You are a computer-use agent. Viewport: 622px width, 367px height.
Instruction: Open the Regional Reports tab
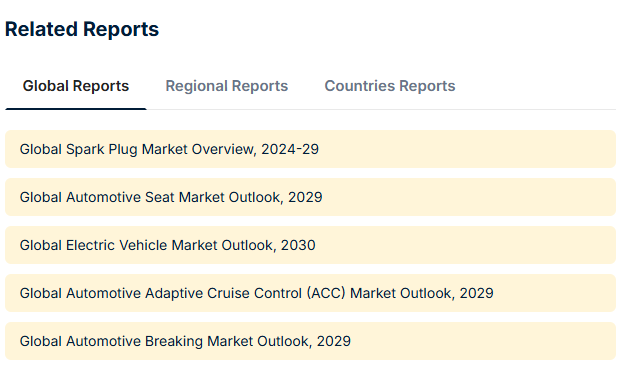click(227, 86)
